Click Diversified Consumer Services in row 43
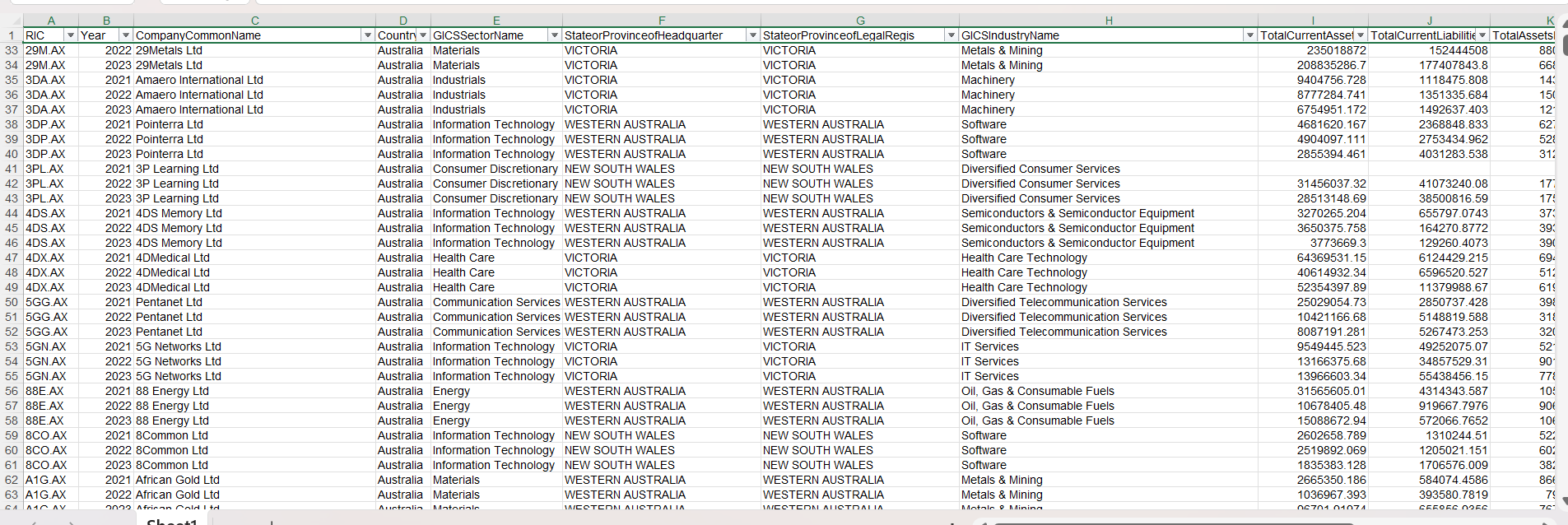The height and width of the screenshot is (525, 1568). 1040,198
